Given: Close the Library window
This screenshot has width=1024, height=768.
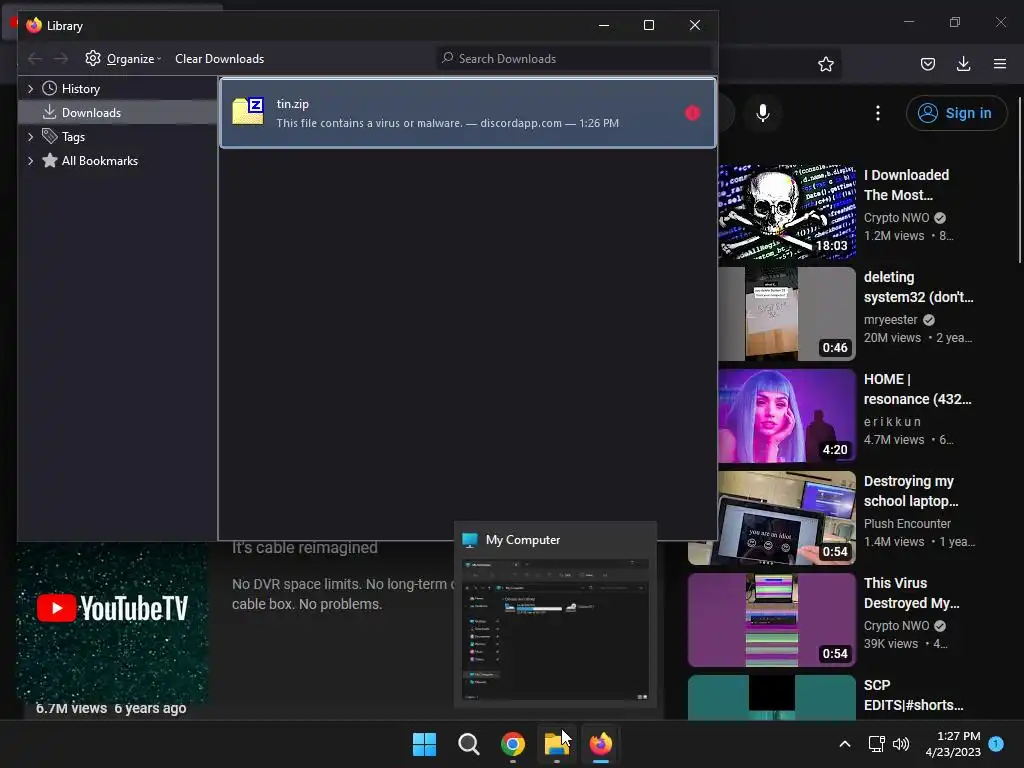Looking at the screenshot, I should click(695, 25).
